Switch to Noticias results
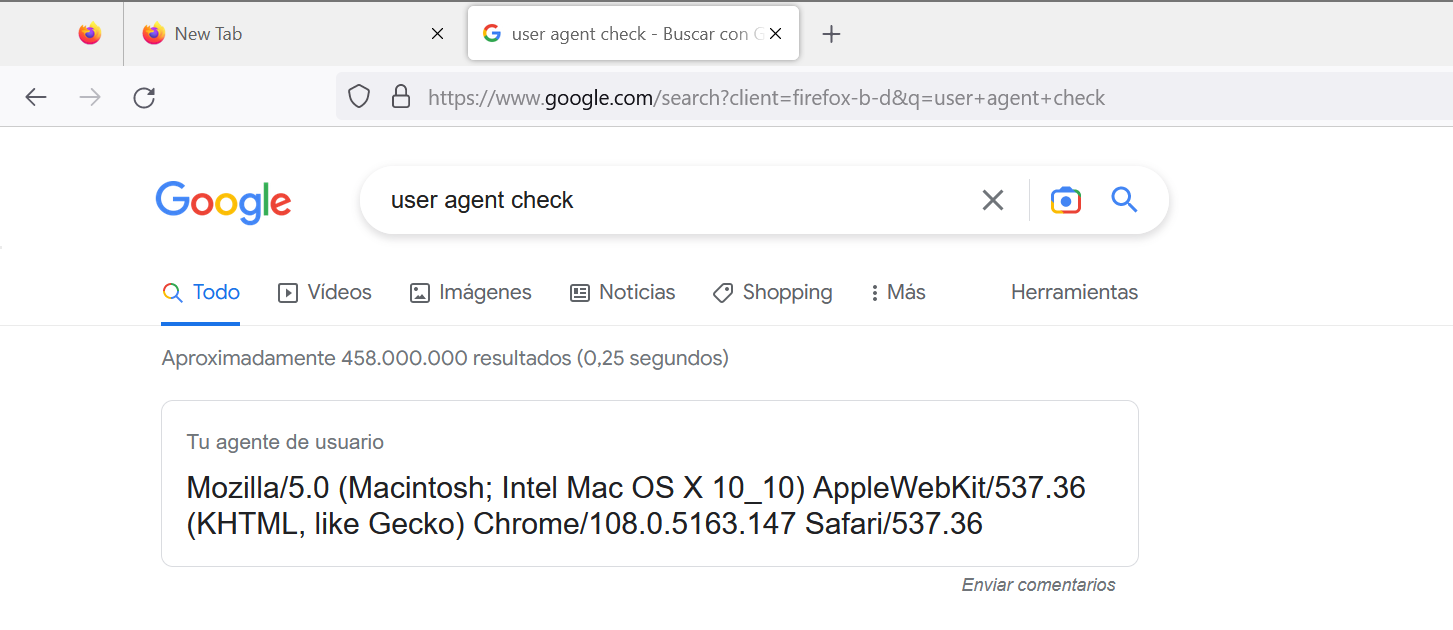The image size is (1453, 630). coord(623,292)
